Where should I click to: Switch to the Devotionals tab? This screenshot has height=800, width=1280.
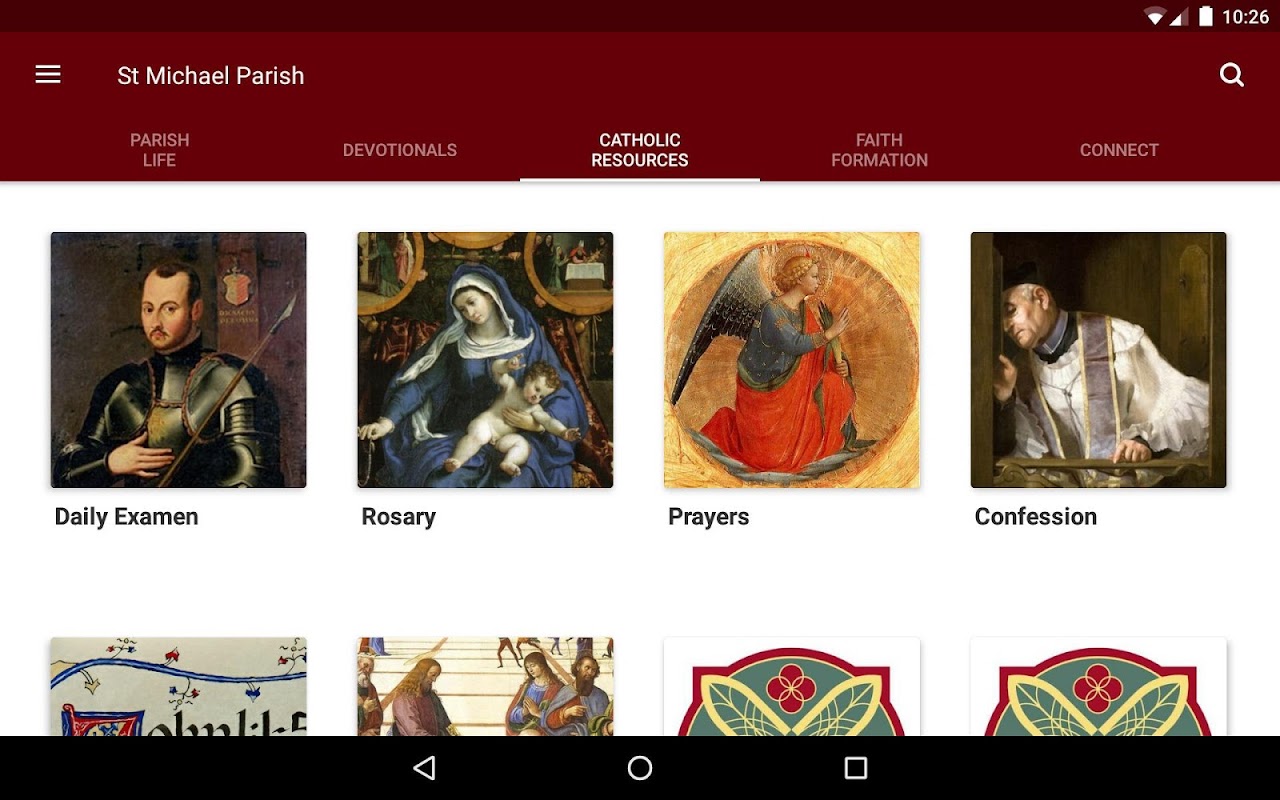tap(400, 150)
